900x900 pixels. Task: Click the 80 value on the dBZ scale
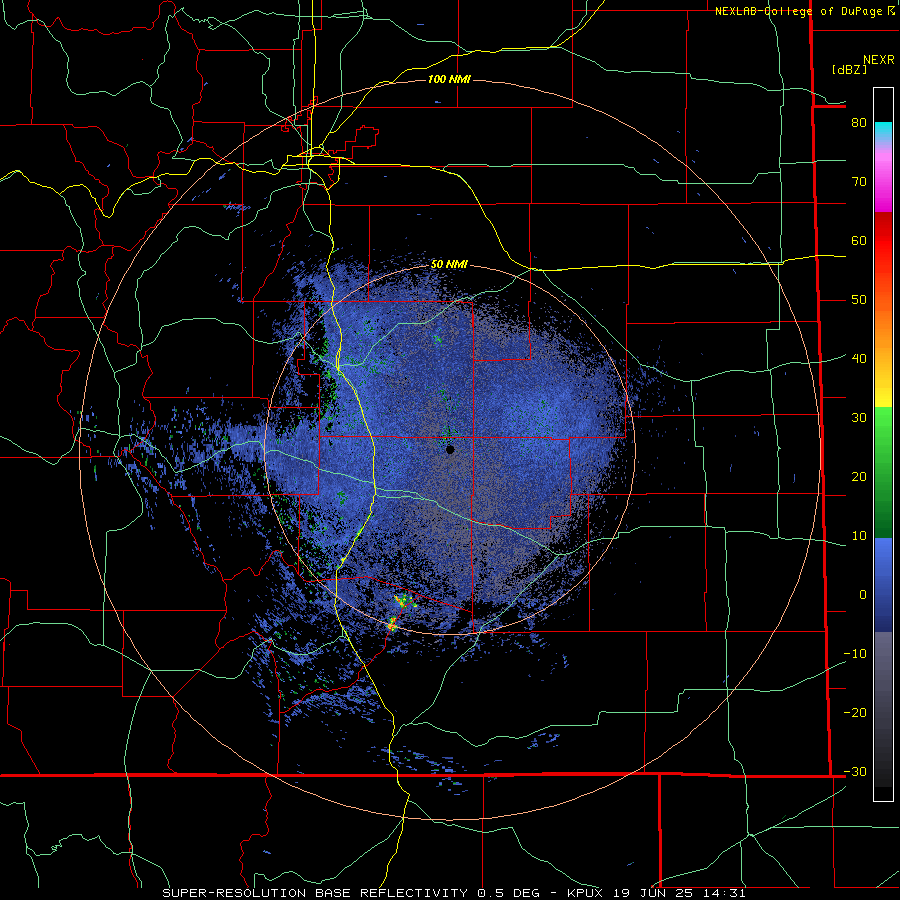pyautogui.click(x=859, y=123)
